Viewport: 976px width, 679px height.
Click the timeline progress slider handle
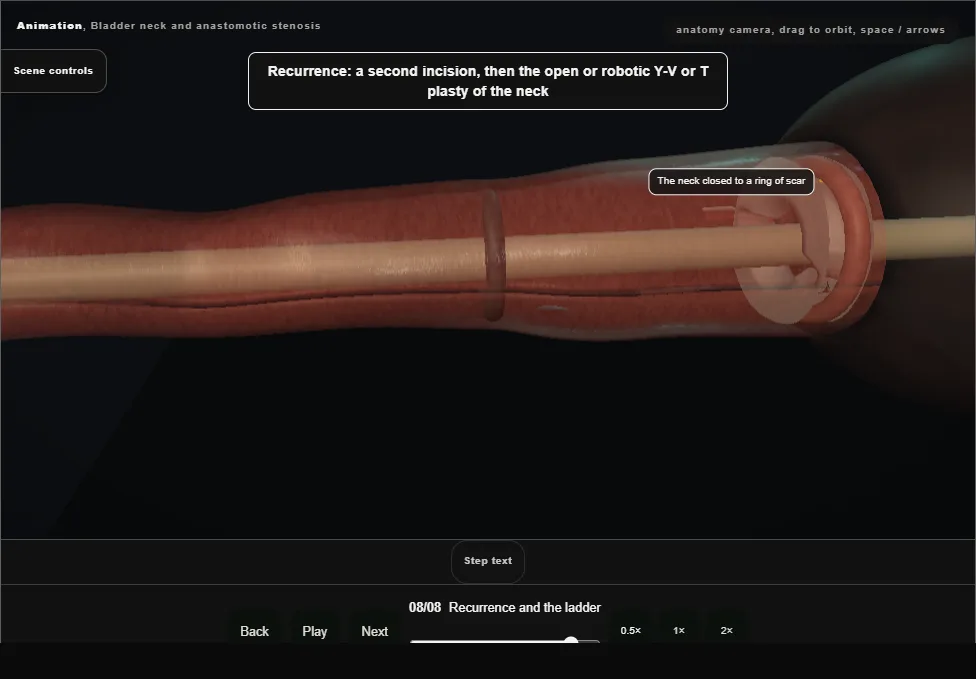pos(571,640)
